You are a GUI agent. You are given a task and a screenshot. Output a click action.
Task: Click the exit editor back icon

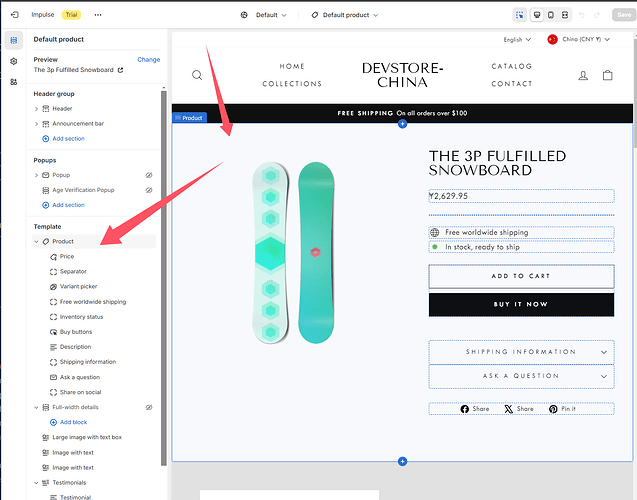click(15, 15)
